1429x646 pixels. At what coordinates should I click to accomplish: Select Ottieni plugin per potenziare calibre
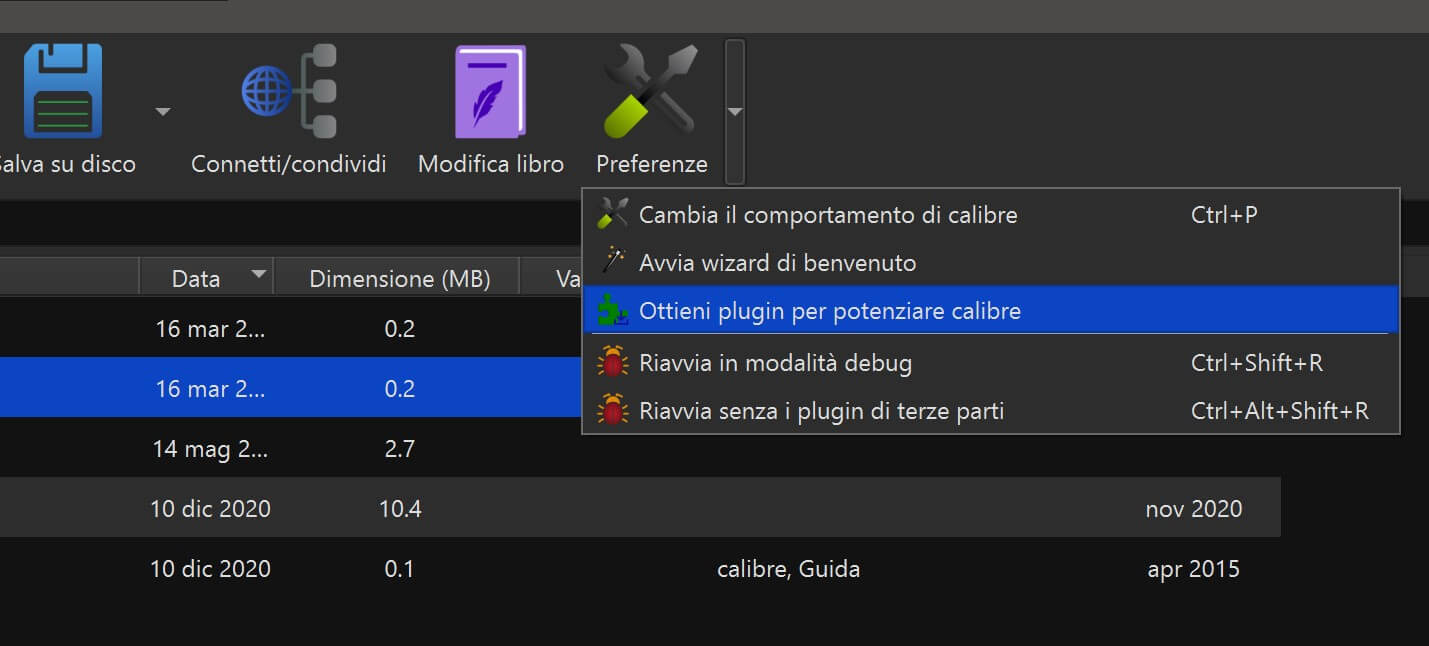(x=830, y=310)
